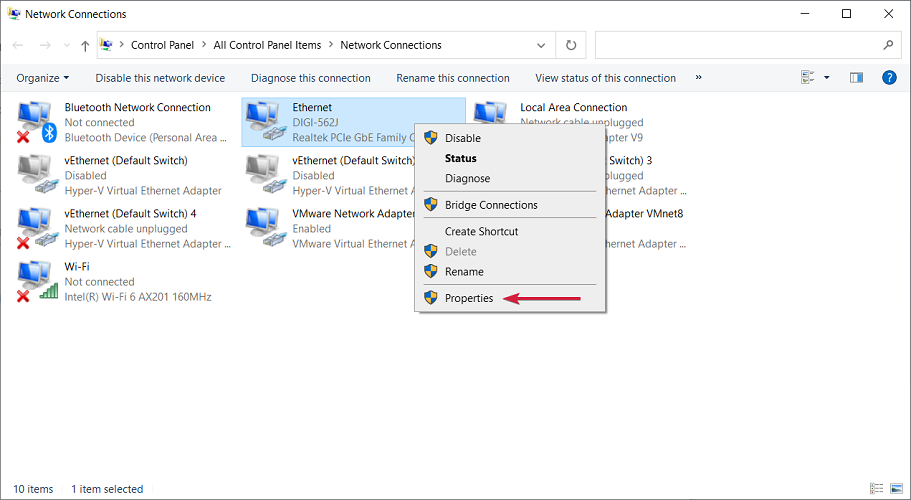Screen dimensions: 911x500
Task: Select the VMware Network Adapter icon
Action: [x=264, y=228]
